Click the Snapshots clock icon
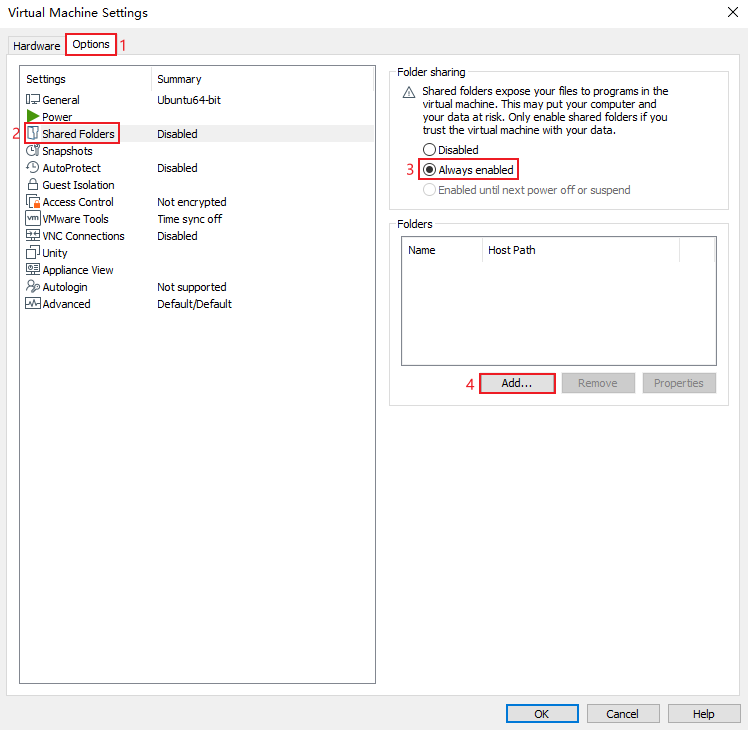The image size is (748, 730). coord(32,151)
